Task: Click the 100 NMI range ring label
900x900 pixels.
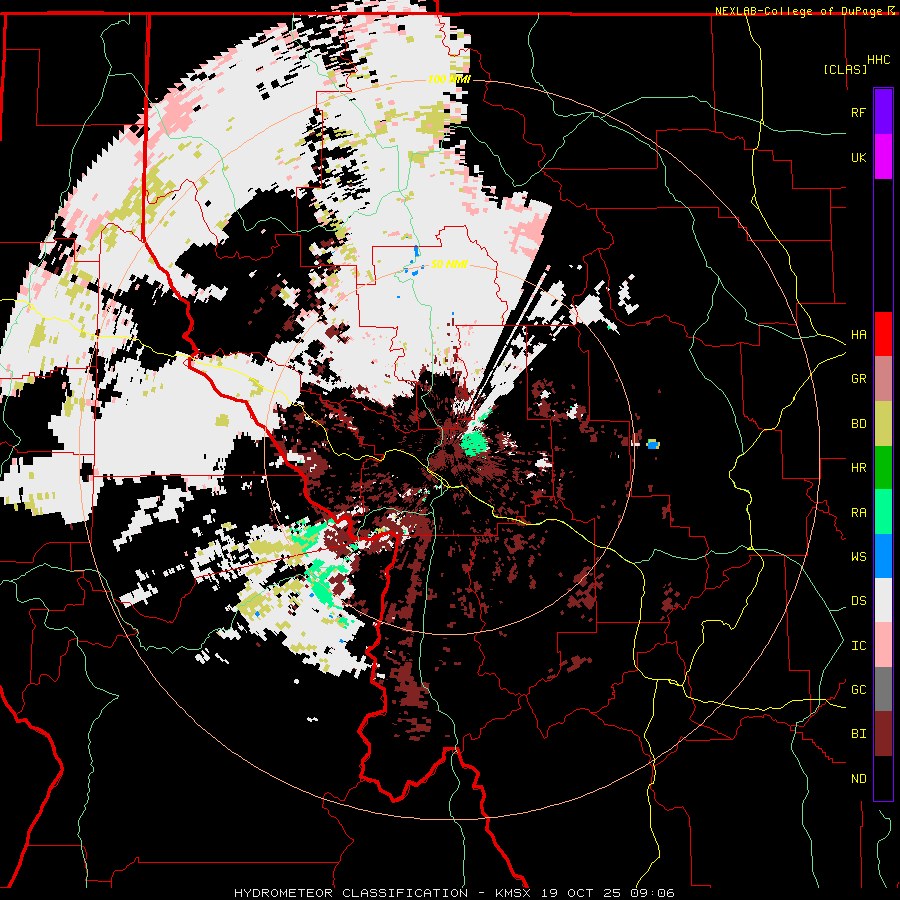Action: [449, 79]
